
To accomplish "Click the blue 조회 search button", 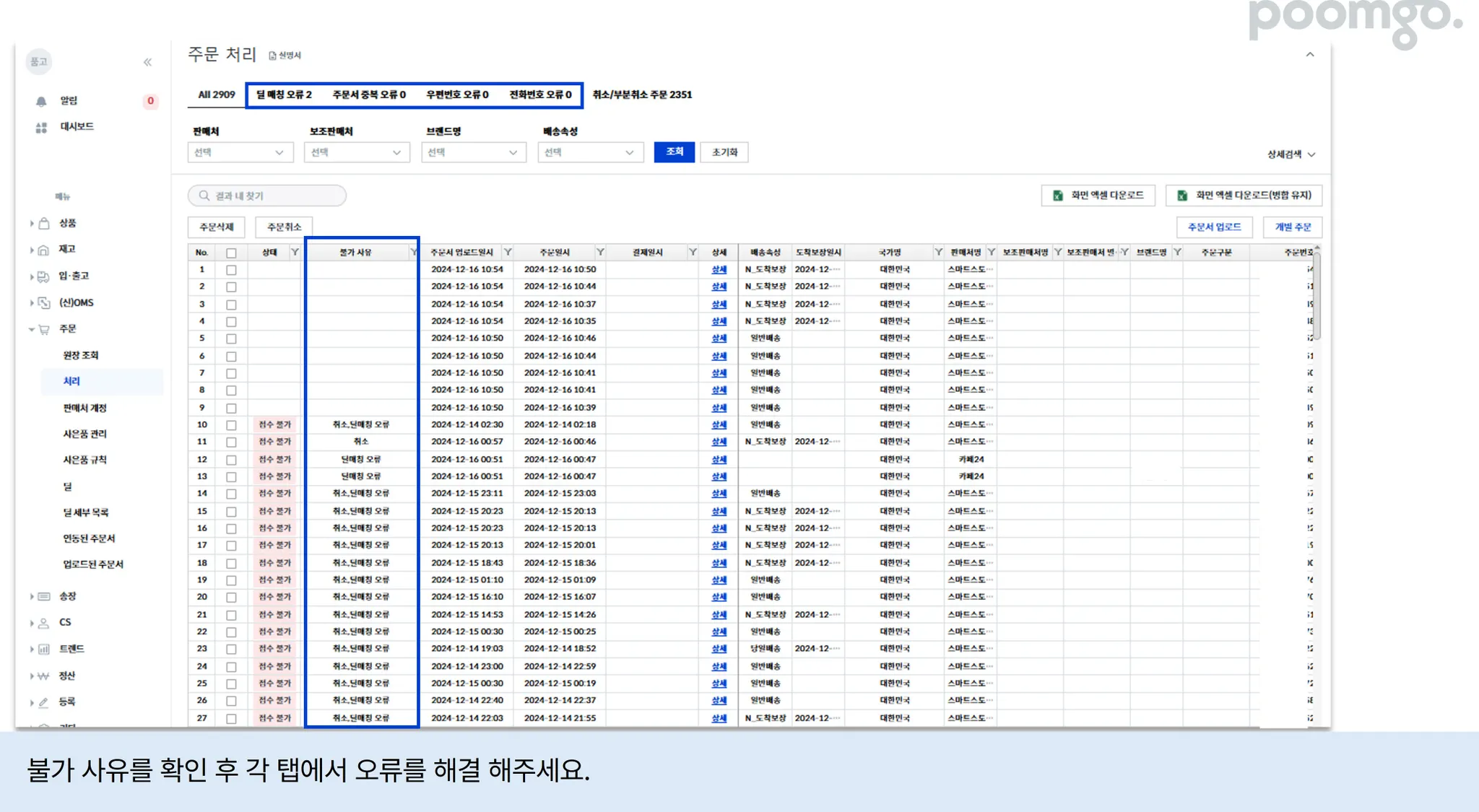I will [674, 152].
